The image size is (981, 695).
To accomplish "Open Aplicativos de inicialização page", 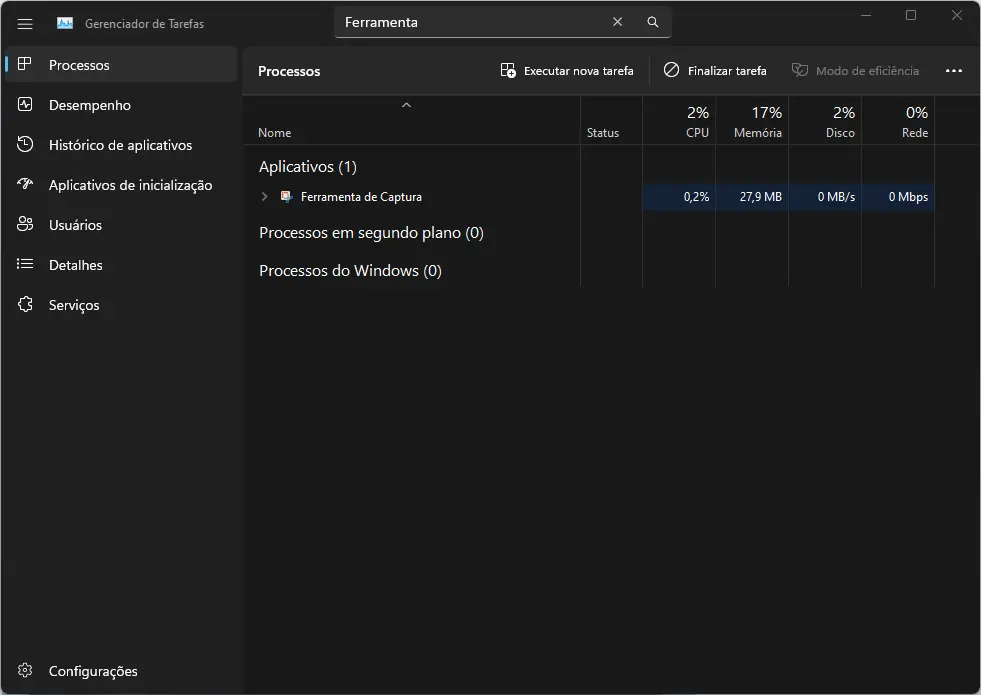I will coord(130,185).
